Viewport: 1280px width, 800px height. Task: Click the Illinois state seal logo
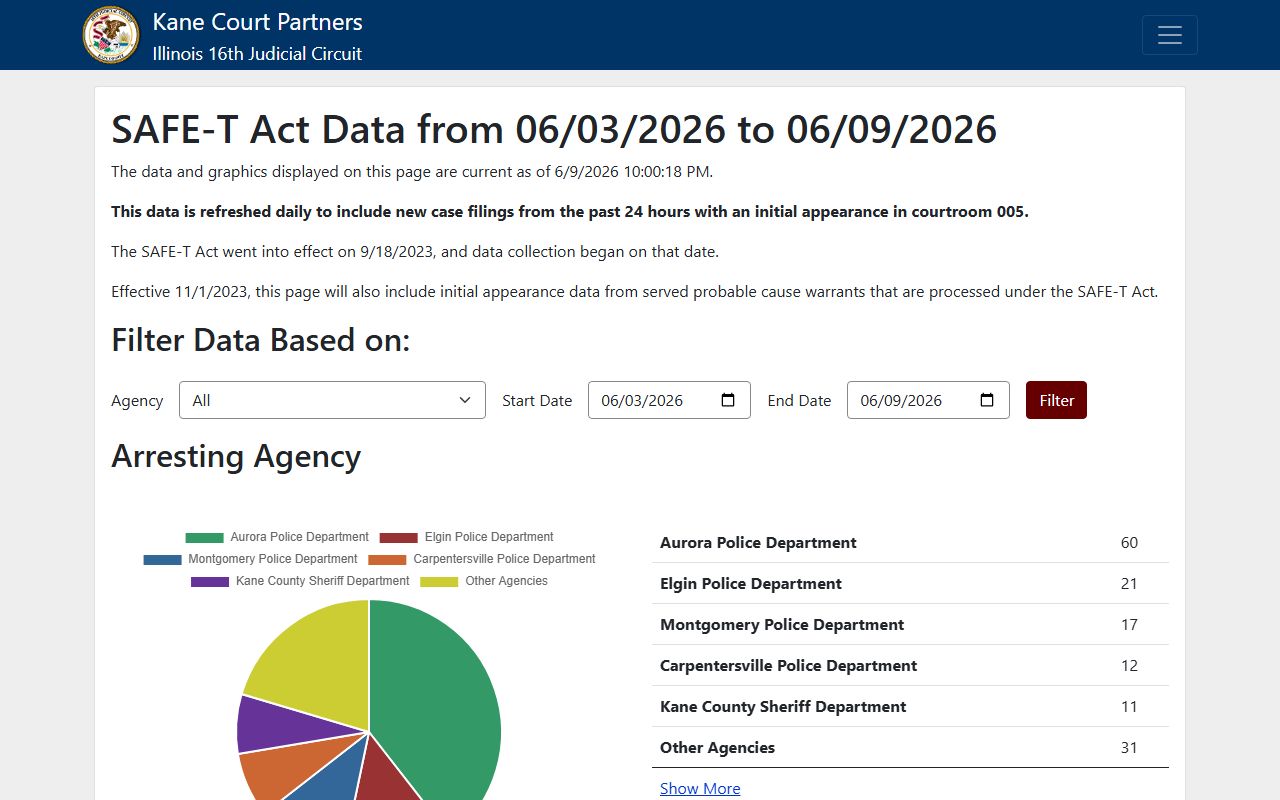(111, 35)
